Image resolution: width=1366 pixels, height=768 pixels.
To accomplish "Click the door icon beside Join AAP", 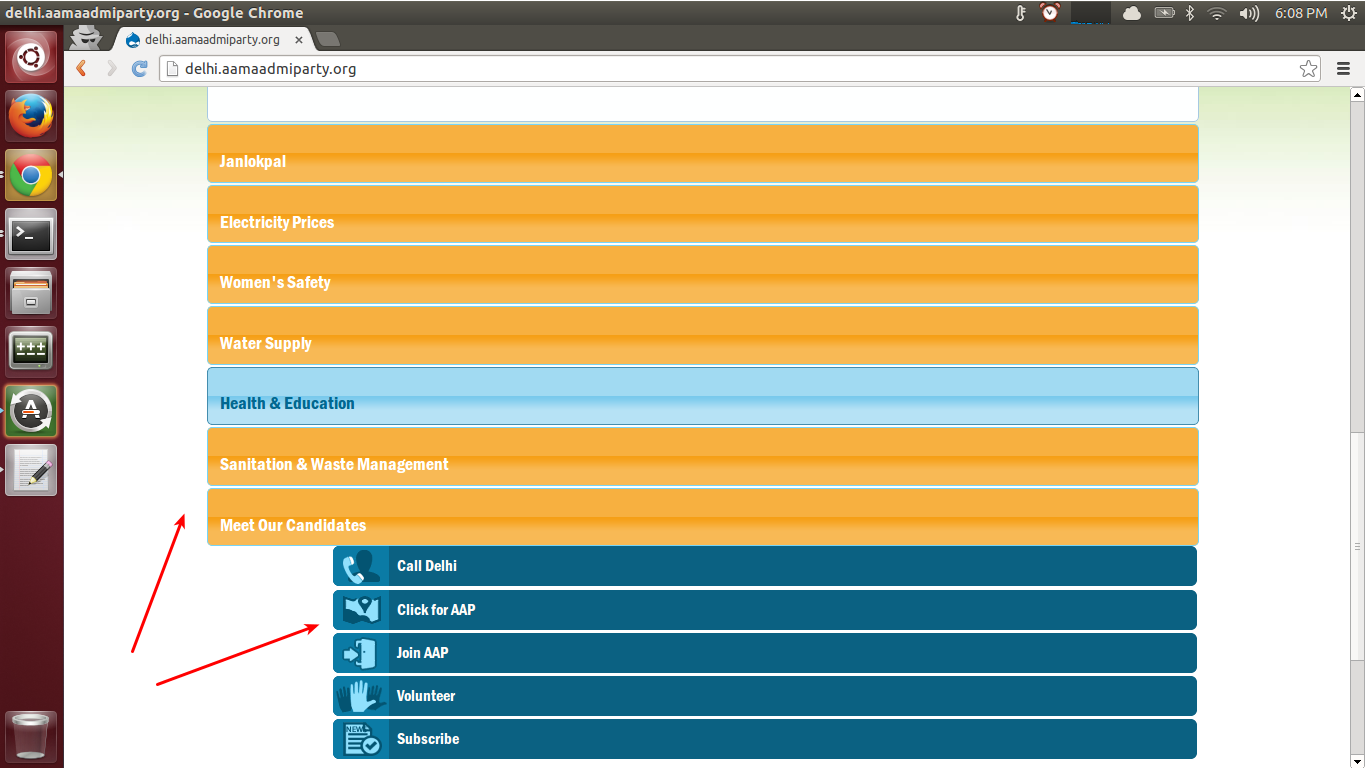I will pos(361,653).
